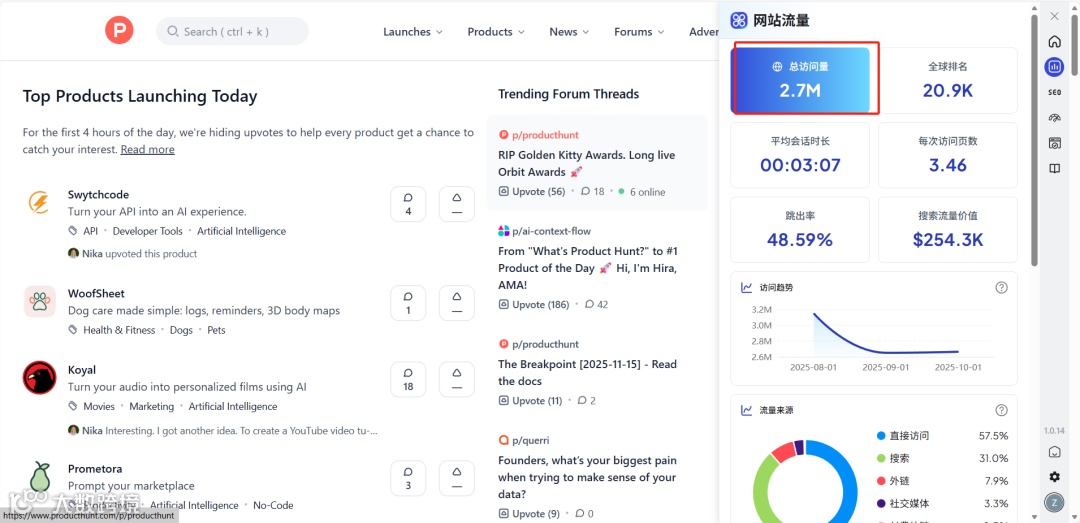
Task: Select the traffic chart icon in sidebar
Action: point(1054,67)
